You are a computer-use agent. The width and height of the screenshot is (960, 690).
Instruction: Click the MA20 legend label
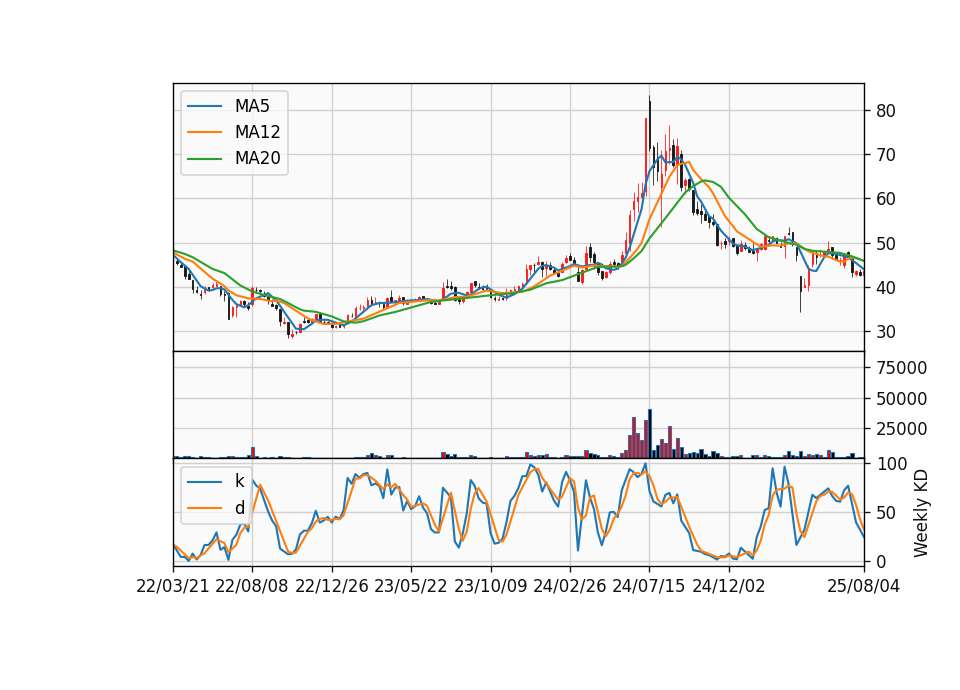[257, 158]
